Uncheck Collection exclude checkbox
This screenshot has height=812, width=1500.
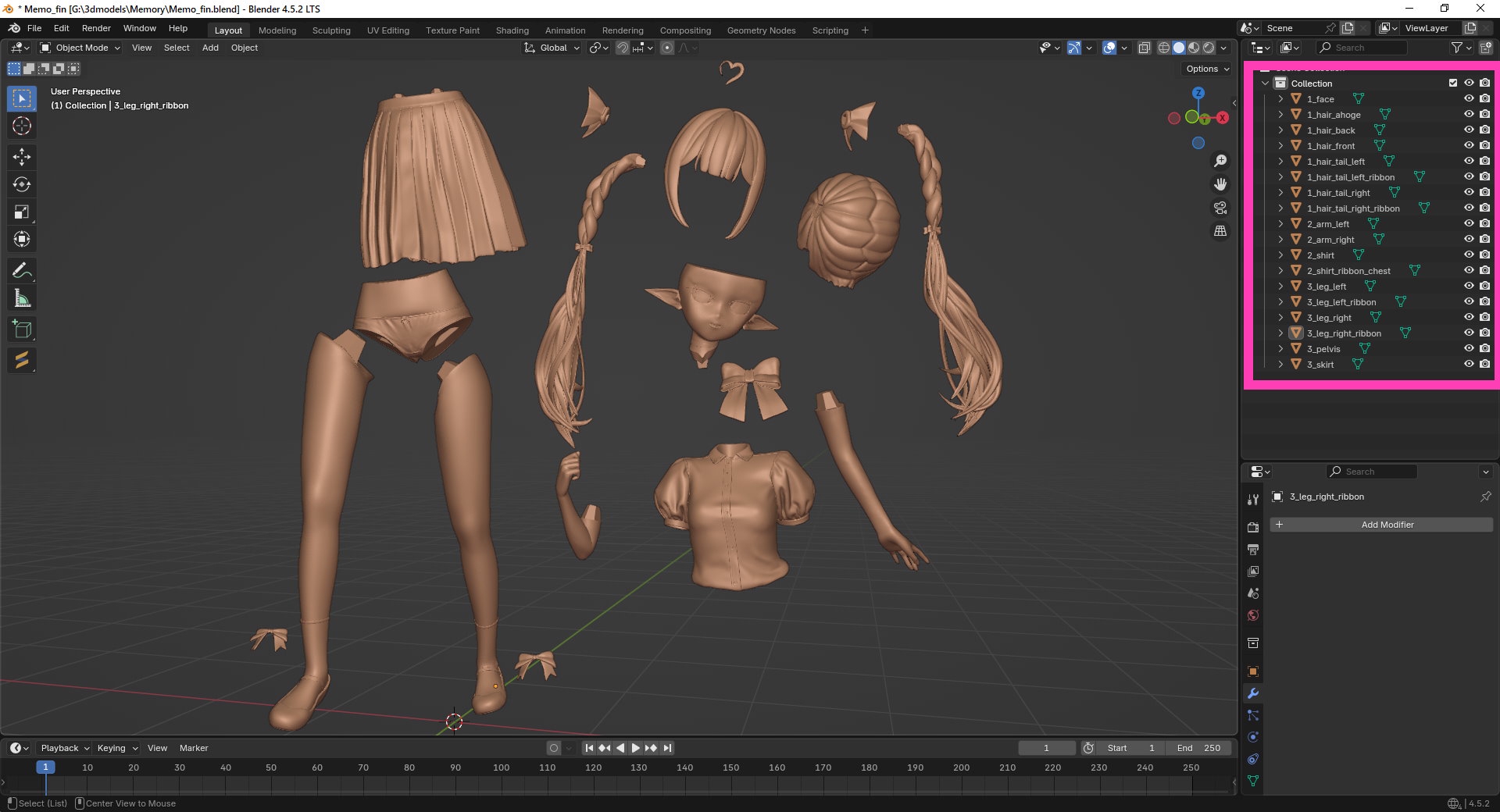(1453, 83)
